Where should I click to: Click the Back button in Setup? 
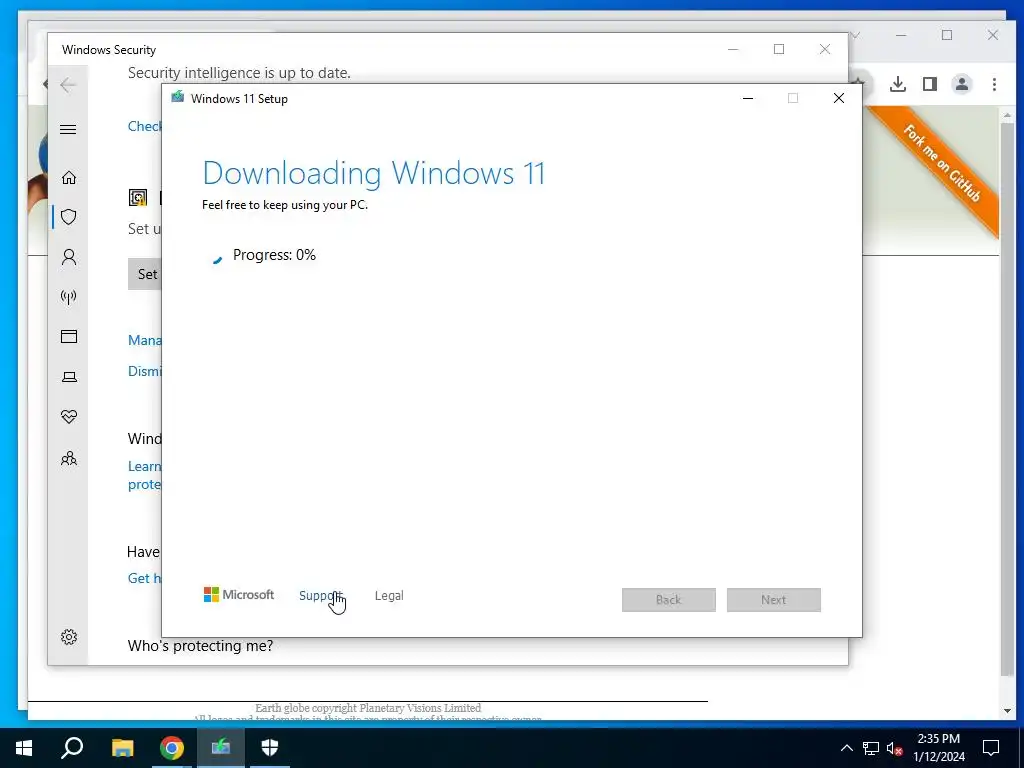point(669,600)
